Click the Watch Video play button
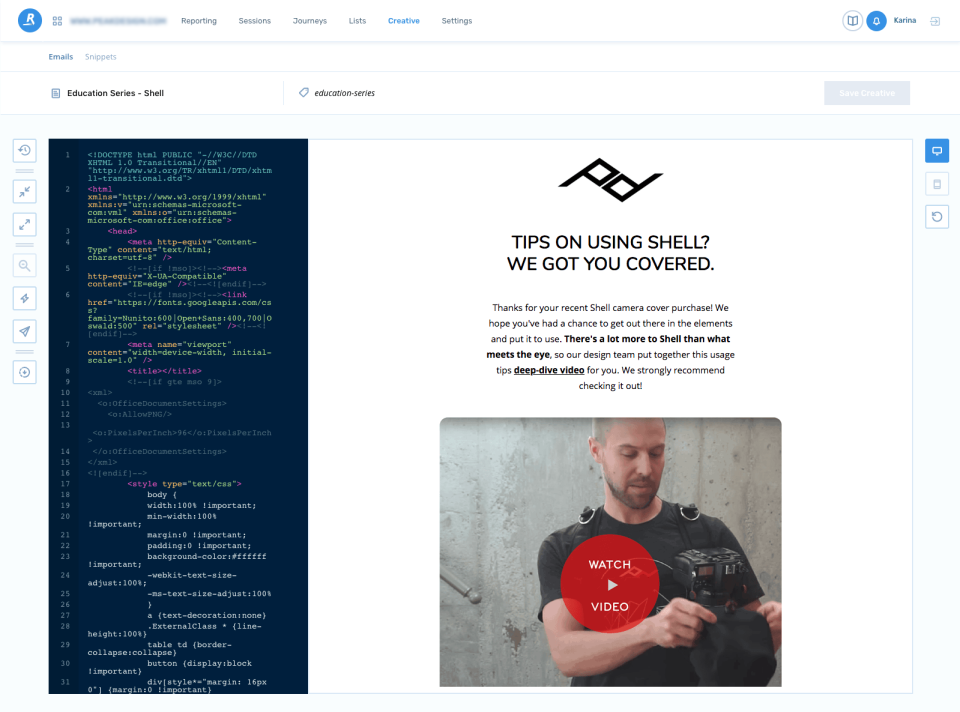Image resolution: width=960 pixels, height=712 pixels. tap(610, 583)
